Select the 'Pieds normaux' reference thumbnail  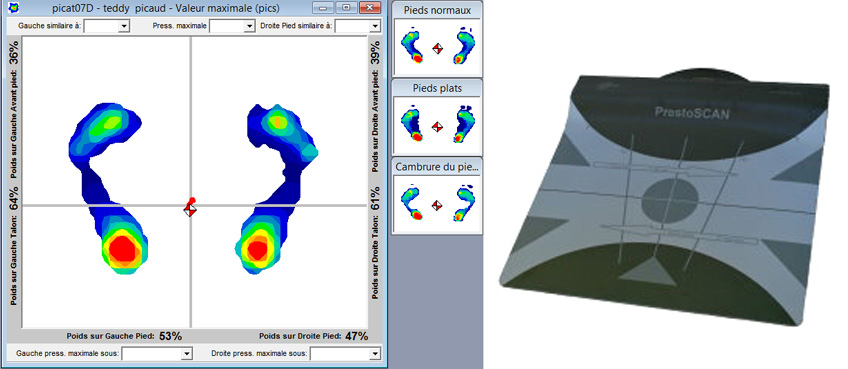(x=438, y=47)
